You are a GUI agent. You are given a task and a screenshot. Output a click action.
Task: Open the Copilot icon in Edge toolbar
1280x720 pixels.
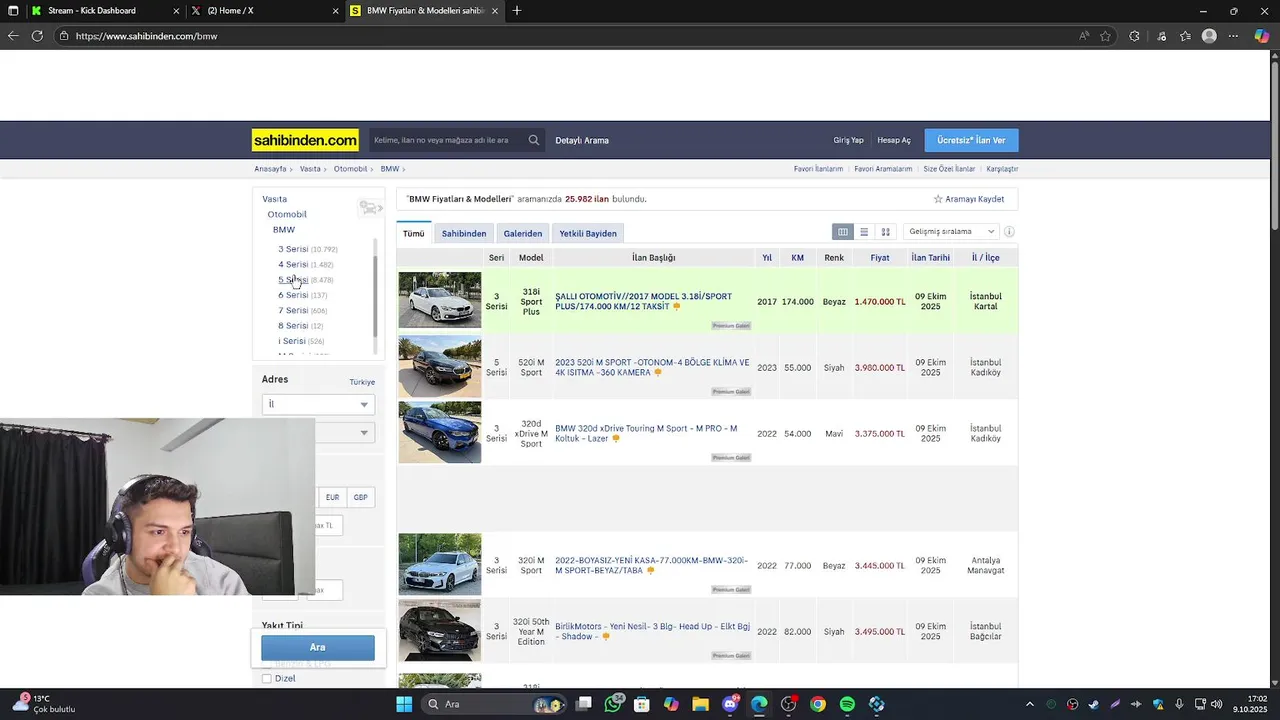1262,36
